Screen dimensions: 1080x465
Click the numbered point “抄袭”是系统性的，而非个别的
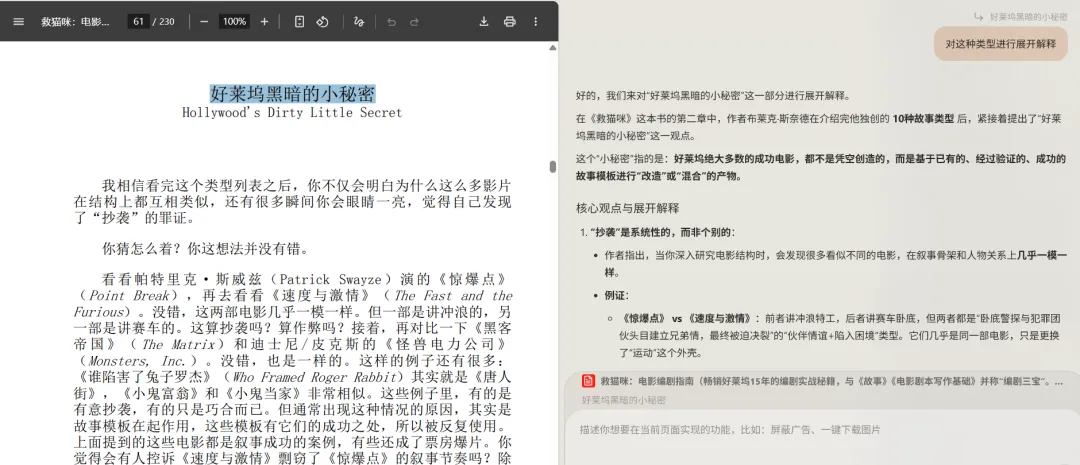click(x=661, y=232)
